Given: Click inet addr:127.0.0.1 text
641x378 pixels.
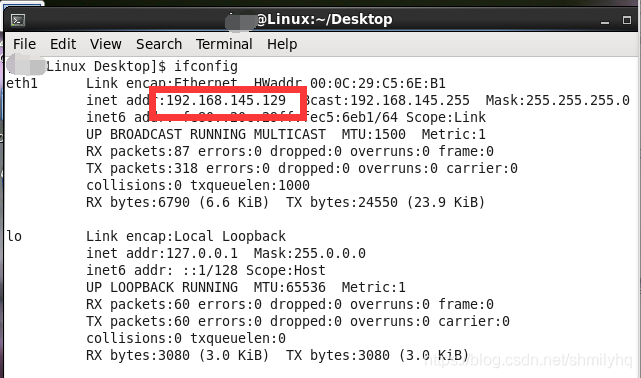Looking at the screenshot, I should click(162, 253).
